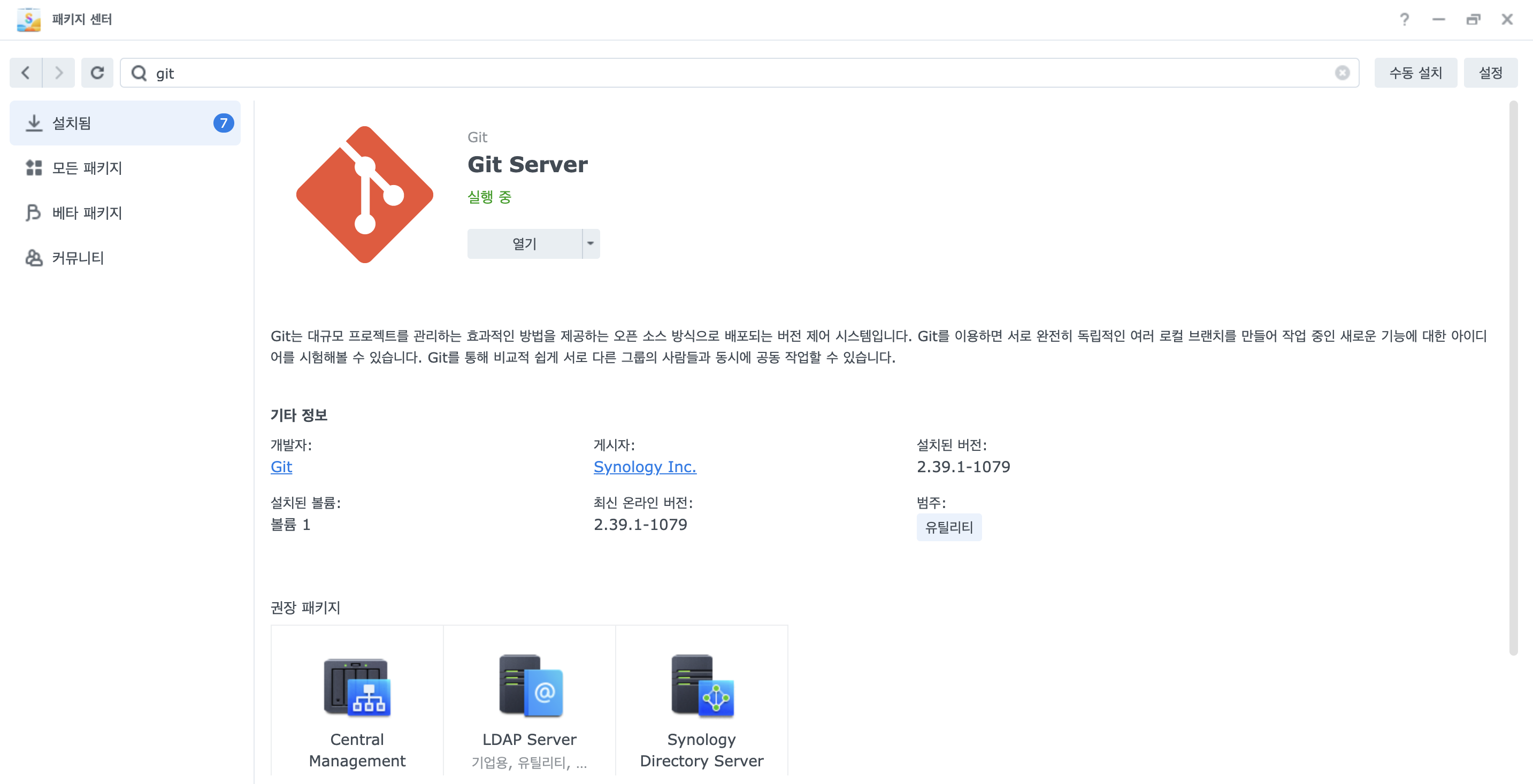Image resolution: width=1533 pixels, height=784 pixels.
Task: Click the Package Center app icon
Action: click(28, 20)
